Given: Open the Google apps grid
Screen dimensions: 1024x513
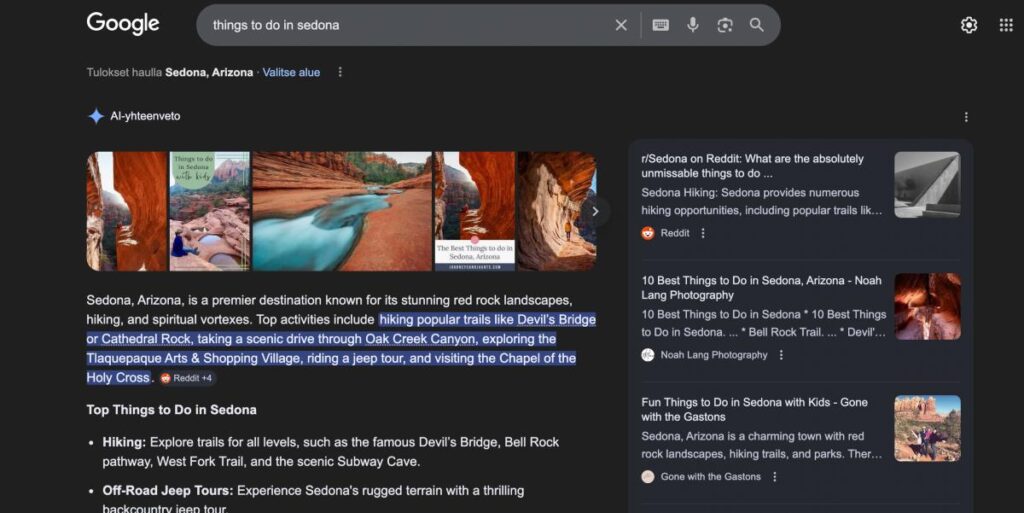Looking at the screenshot, I should pos(1006,25).
